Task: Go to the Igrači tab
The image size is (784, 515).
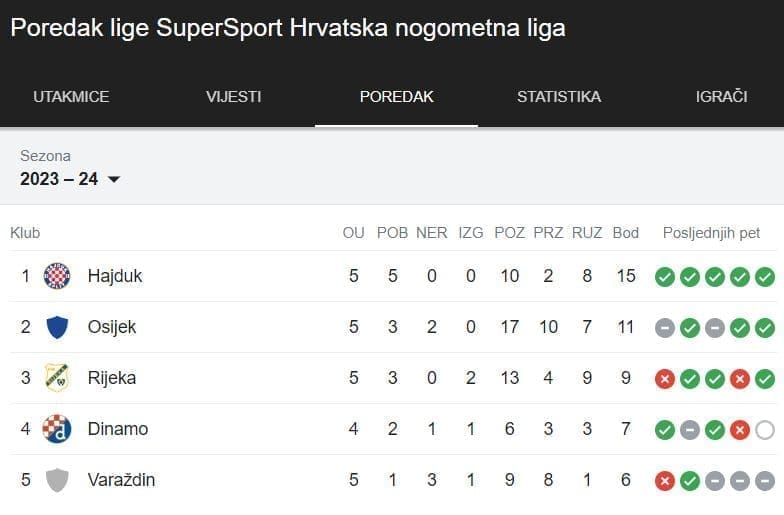Action: 721,97
